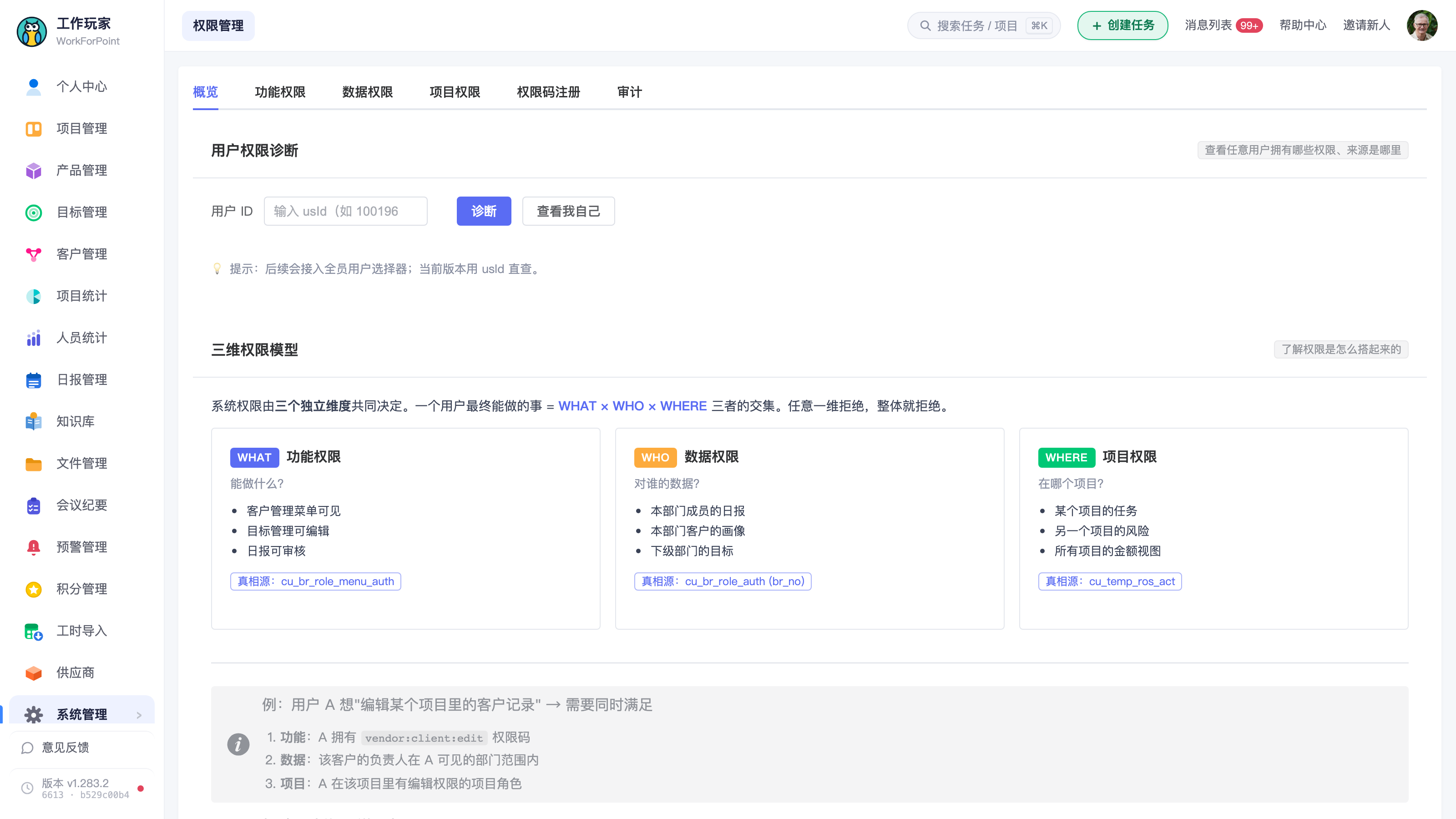Open 知识库 book icon
Viewport: 1456px width, 819px height.
coord(33,422)
